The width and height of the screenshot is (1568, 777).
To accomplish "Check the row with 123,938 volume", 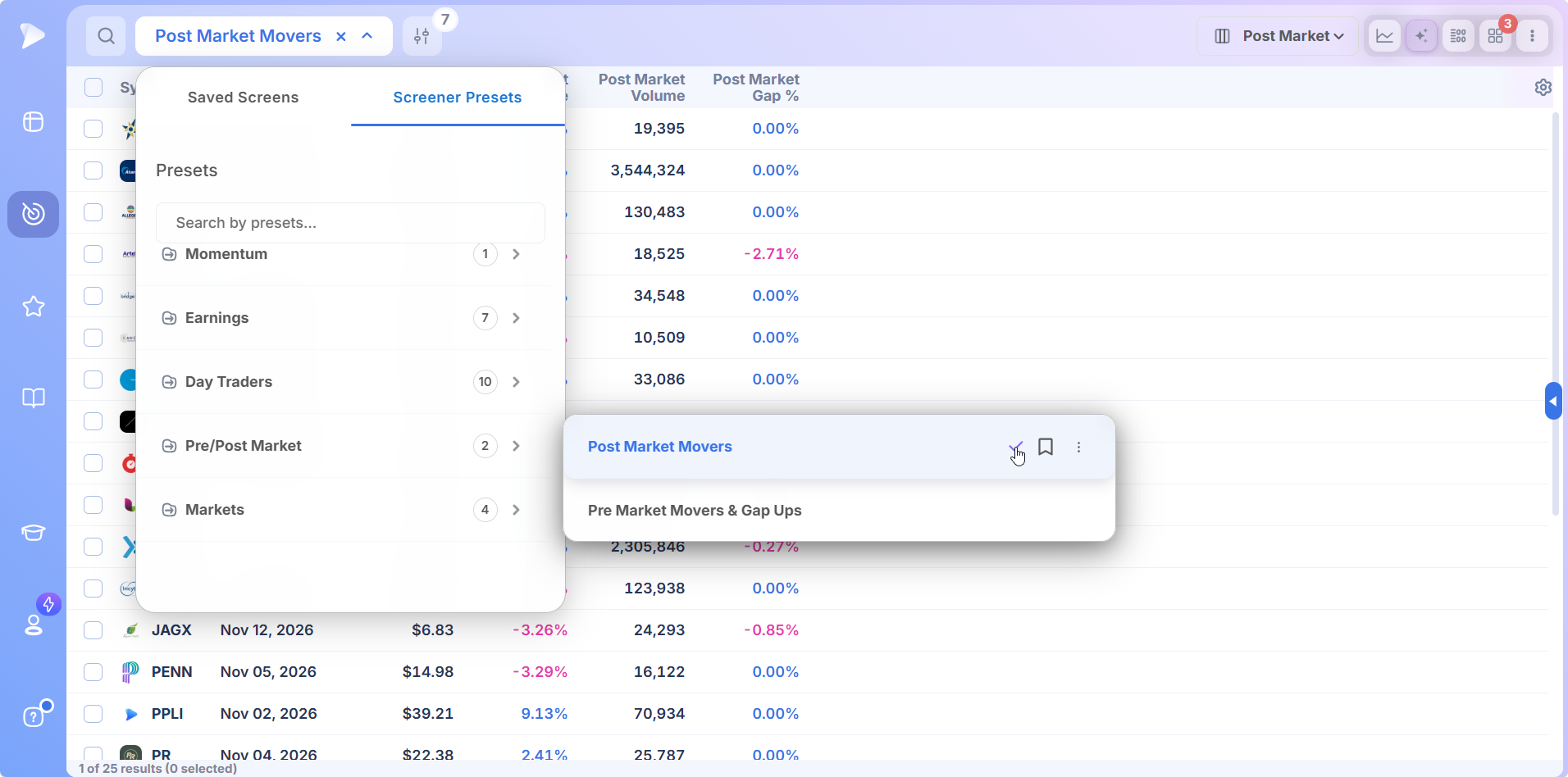I will click(93, 588).
